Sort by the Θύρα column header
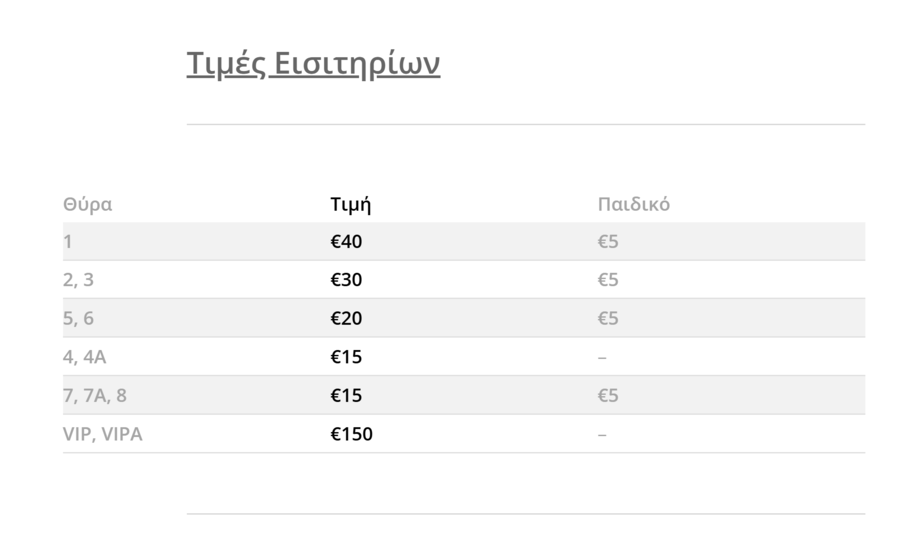This screenshot has height=547, width=900. [87, 204]
